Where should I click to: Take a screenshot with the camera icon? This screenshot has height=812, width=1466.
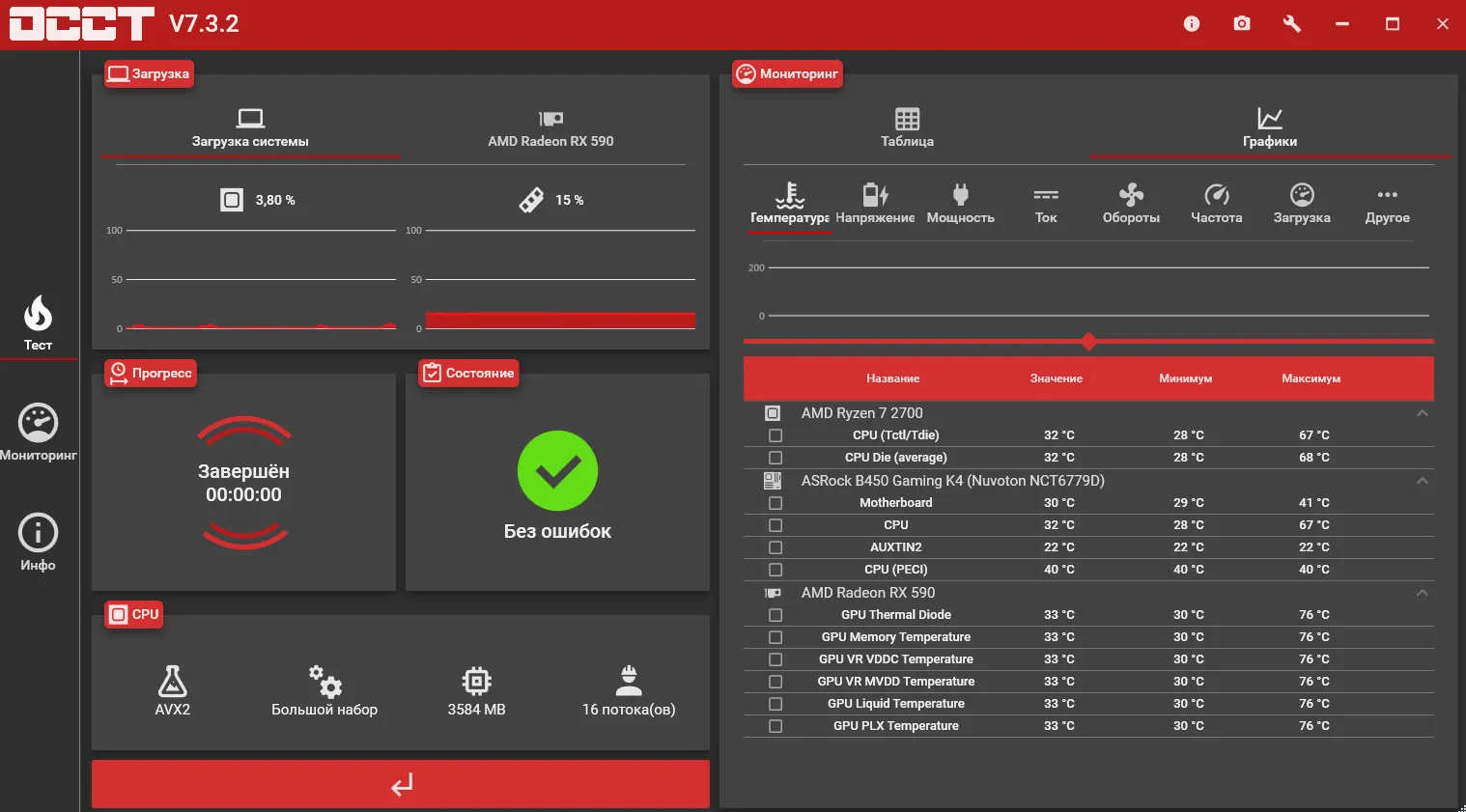[x=1242, y=23]
